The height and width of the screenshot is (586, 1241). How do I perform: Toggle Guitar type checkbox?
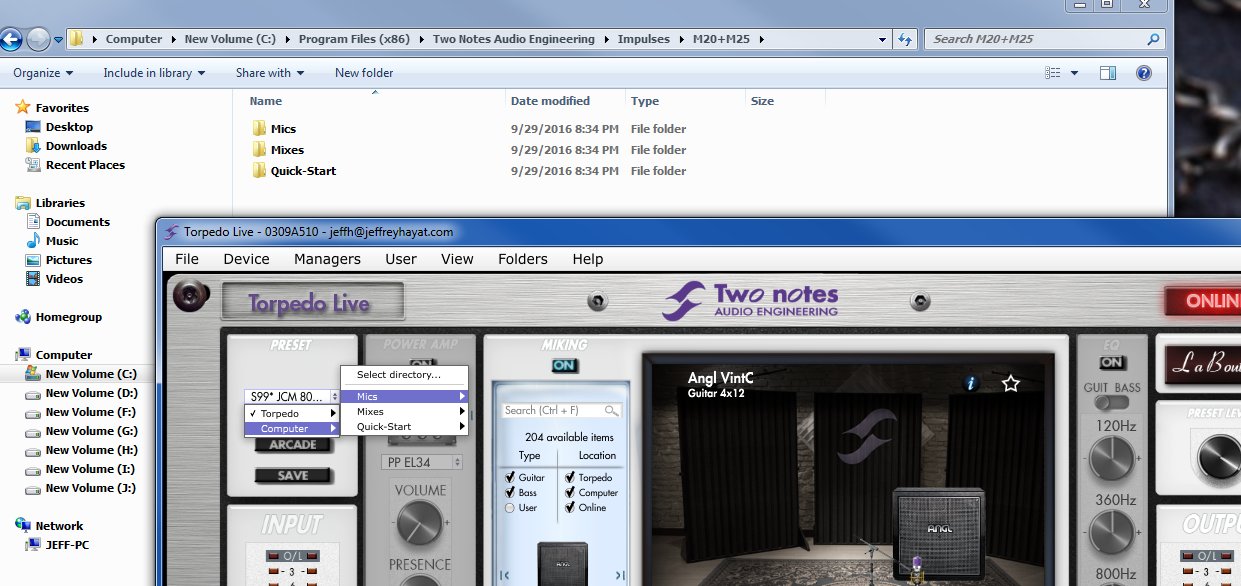tap(510, 478)
